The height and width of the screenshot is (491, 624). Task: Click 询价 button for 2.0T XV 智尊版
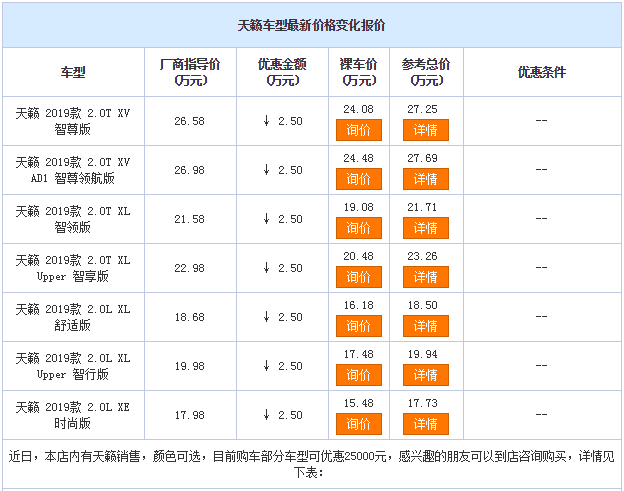tap(359, 130)
